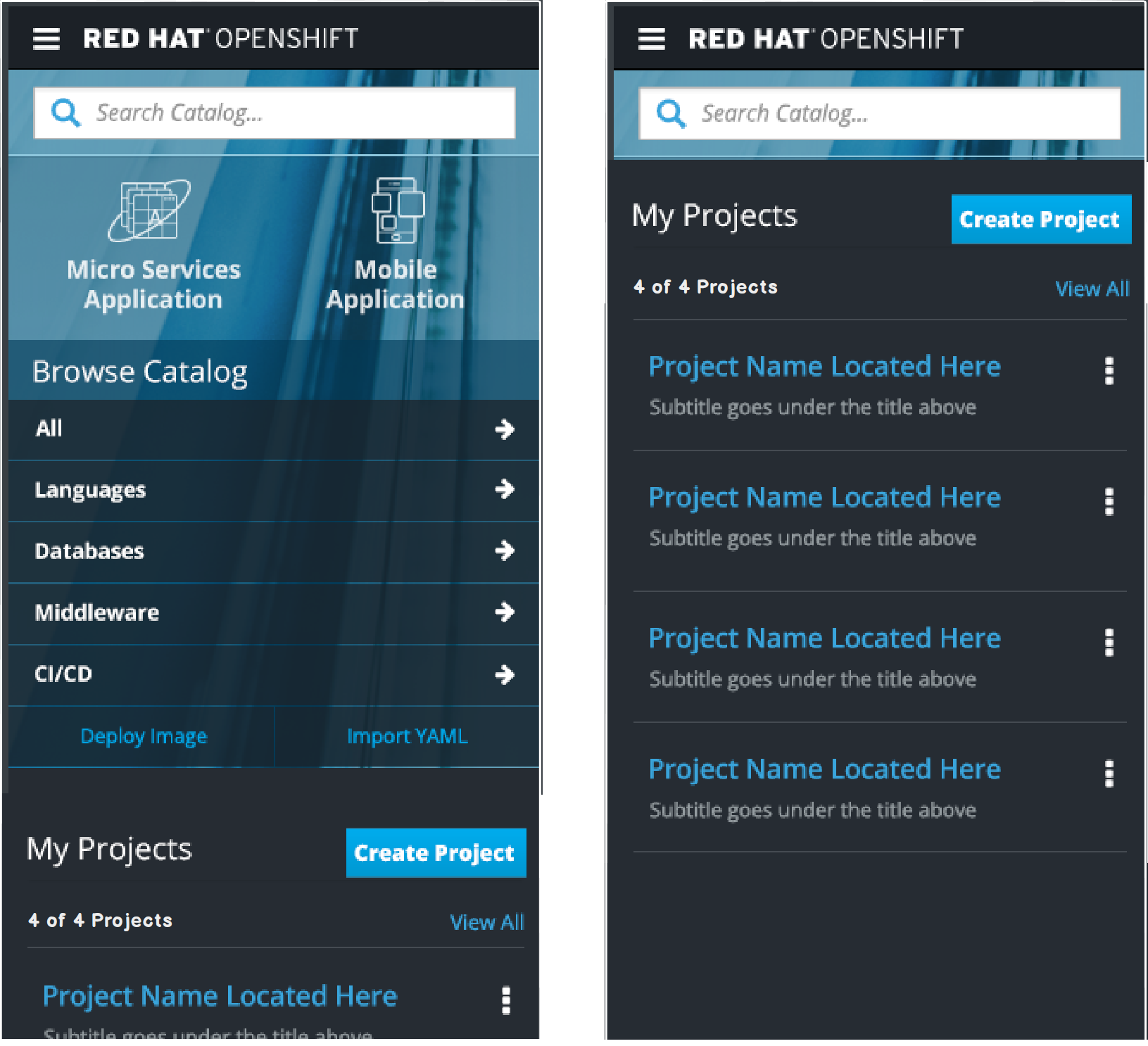Click subtitle under second project, right screen

click(x=813, y=538)
